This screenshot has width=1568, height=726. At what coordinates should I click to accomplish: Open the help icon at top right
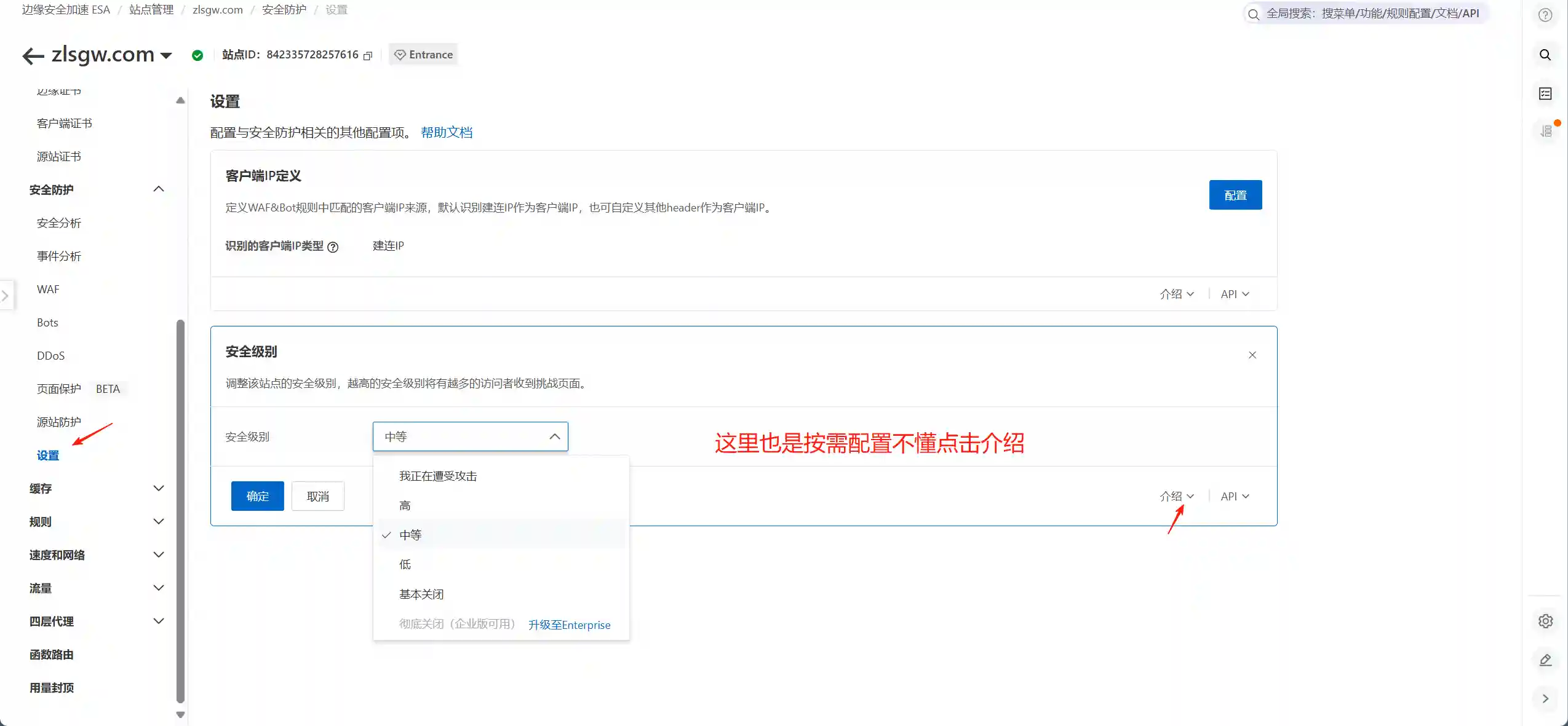pos(1545,15)
